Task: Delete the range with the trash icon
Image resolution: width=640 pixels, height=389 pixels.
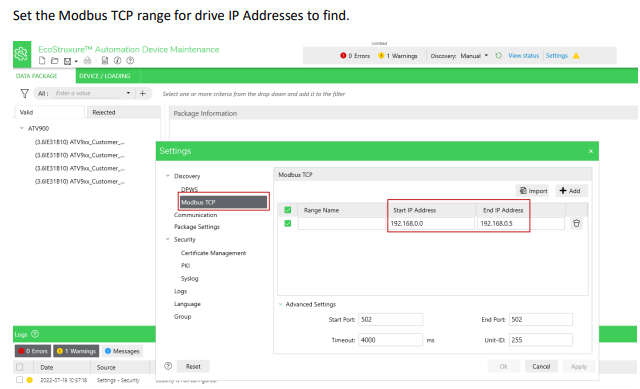Action: pyautogui.click(x=576, y=223)
